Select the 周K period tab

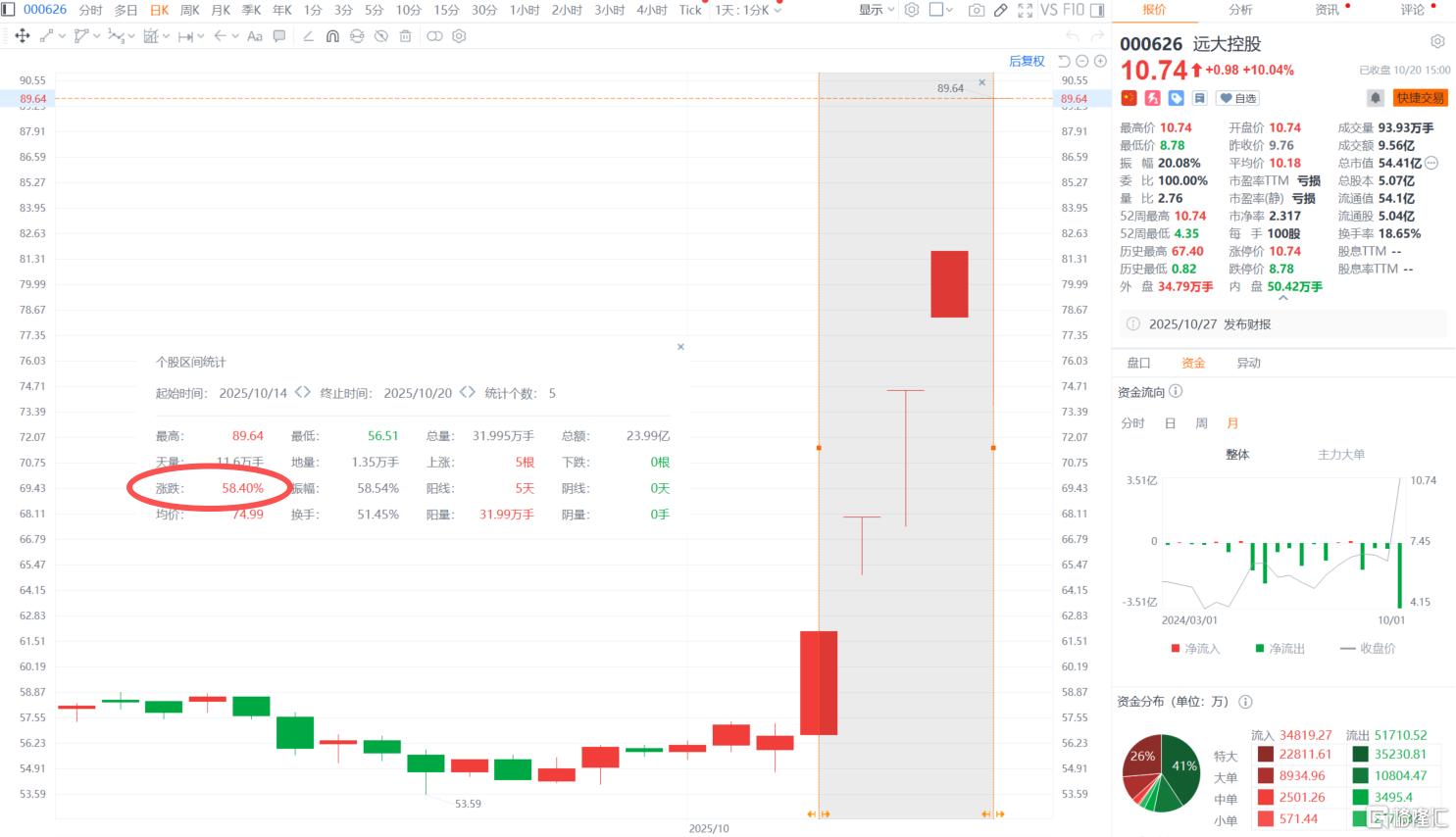tap(190, 10)
